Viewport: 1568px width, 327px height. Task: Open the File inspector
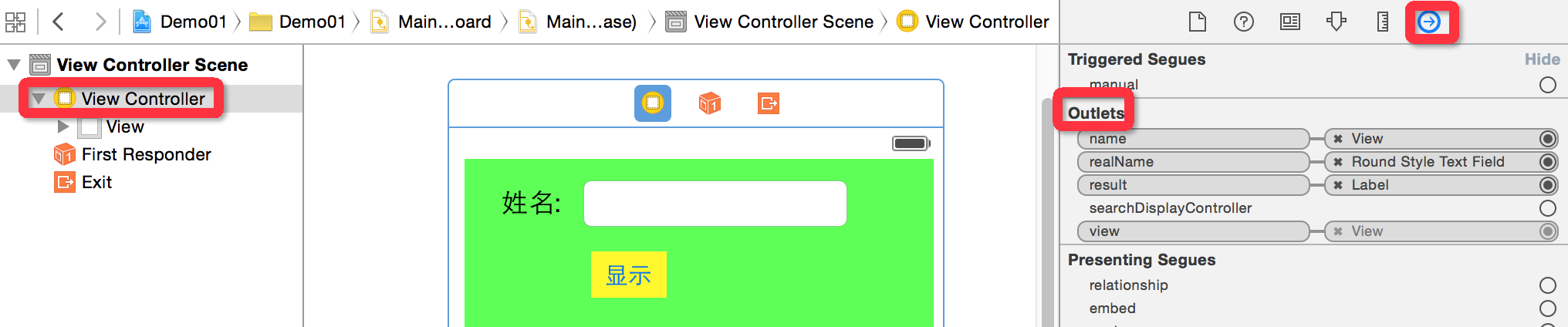point(1198,22)
